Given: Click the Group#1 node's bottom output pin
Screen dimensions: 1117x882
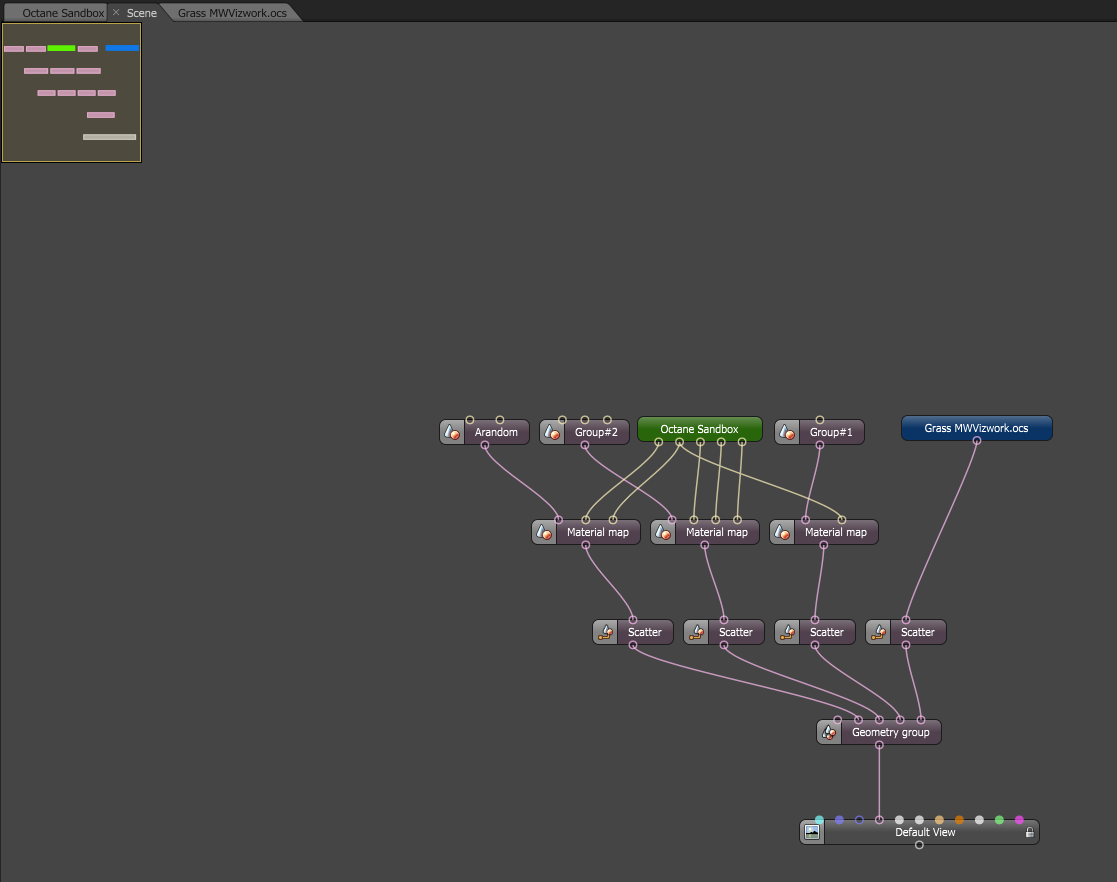Looking at the screenshot, I should (819, 445).
